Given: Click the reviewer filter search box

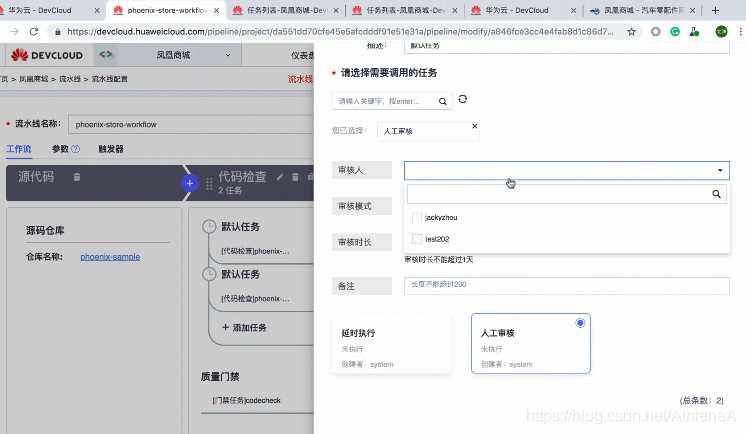Looking at the screenshot, I should 567,194.
